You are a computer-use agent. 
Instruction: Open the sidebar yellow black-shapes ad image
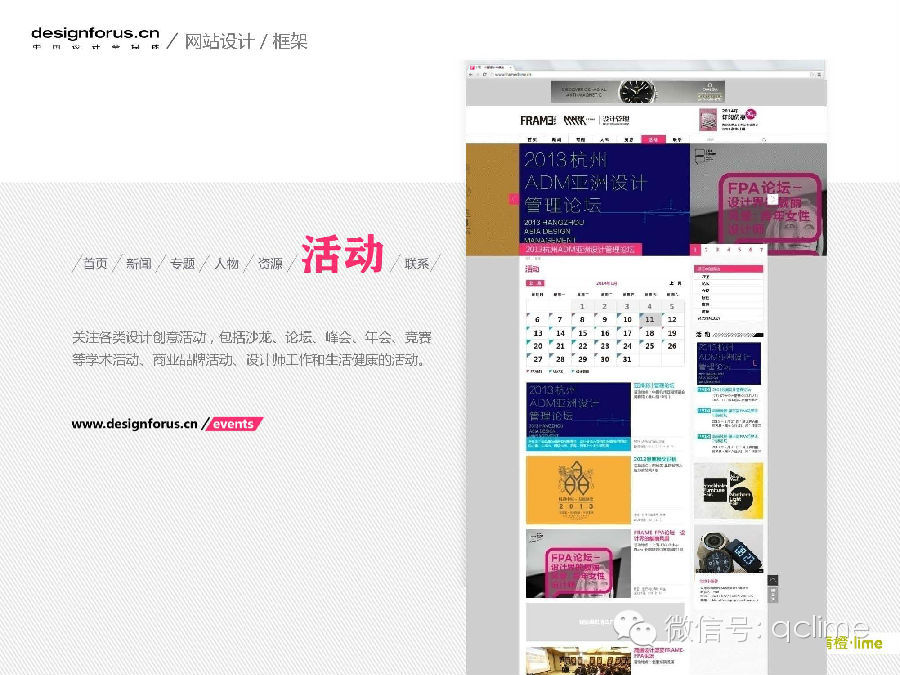728,491
